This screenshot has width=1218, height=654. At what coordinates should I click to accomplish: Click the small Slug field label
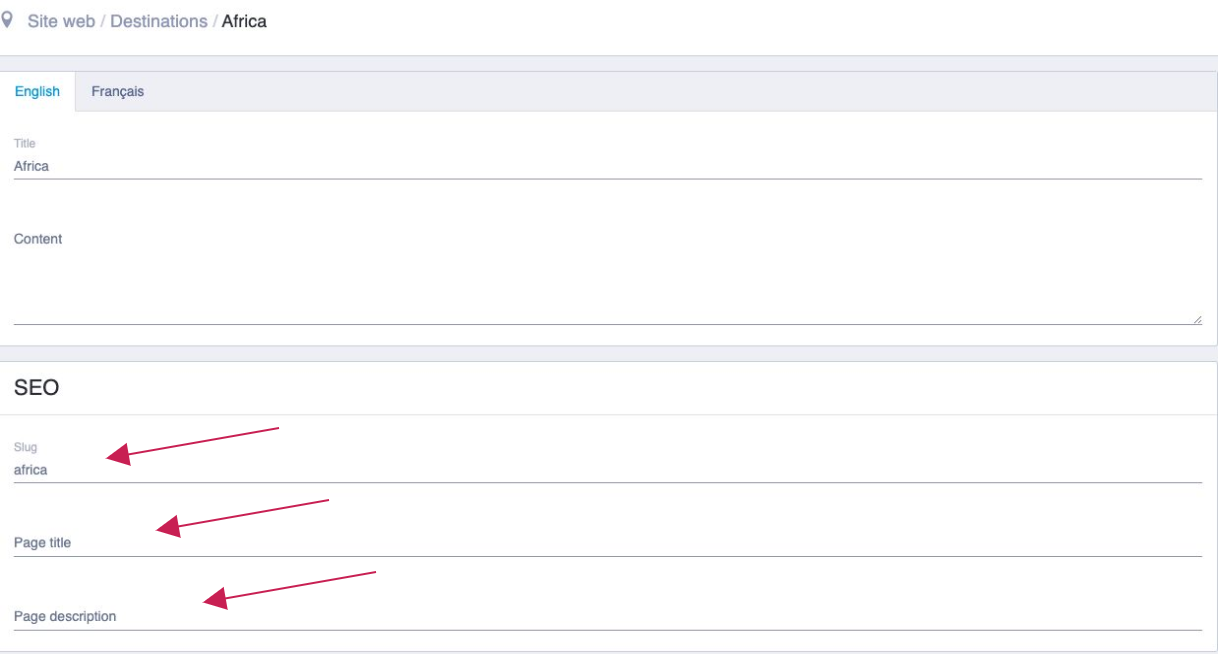pos(25,447)
